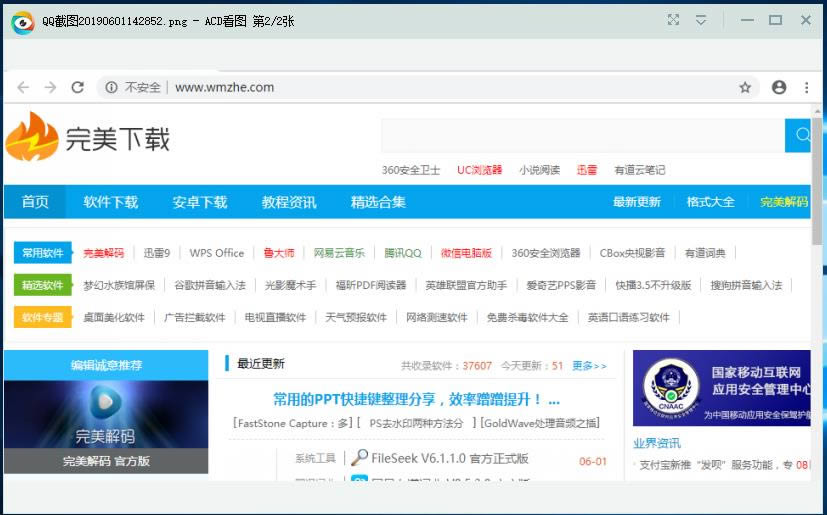Image resolution: width=827 pixels, height=515 pixels.
Task: Open the CBox央视影音 link
Action: tap(632, 253)
